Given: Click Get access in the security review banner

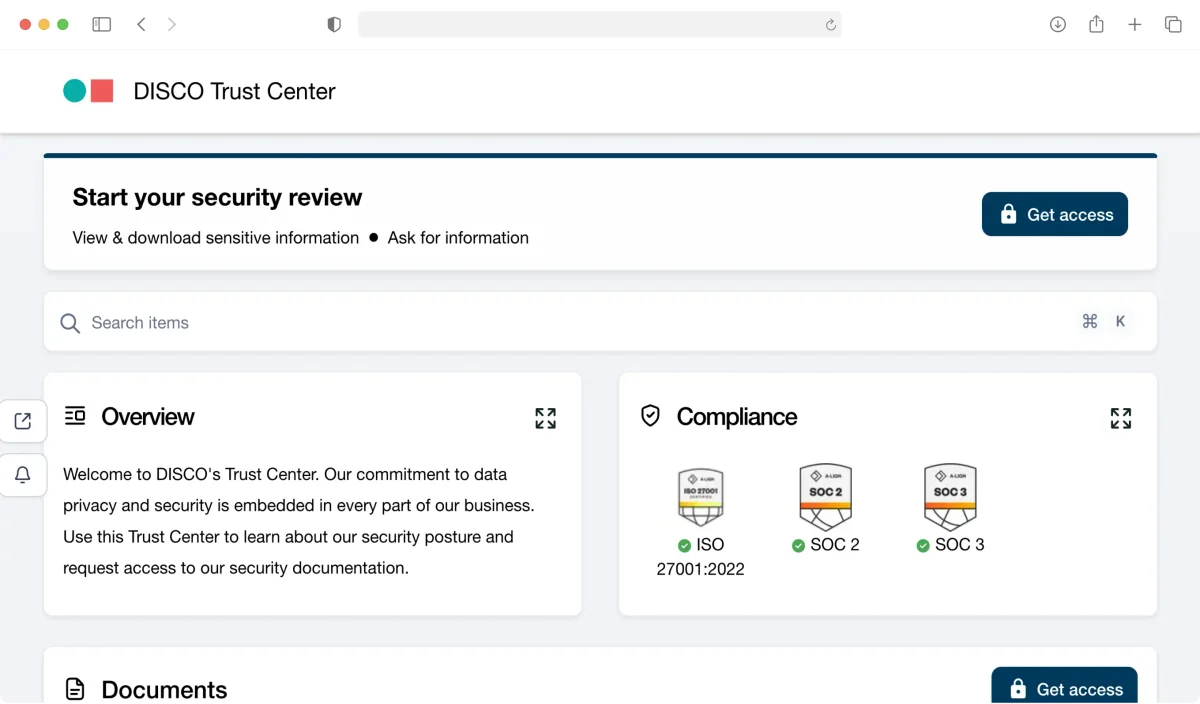Looking at the screenshot, I should coord(1054,214).
